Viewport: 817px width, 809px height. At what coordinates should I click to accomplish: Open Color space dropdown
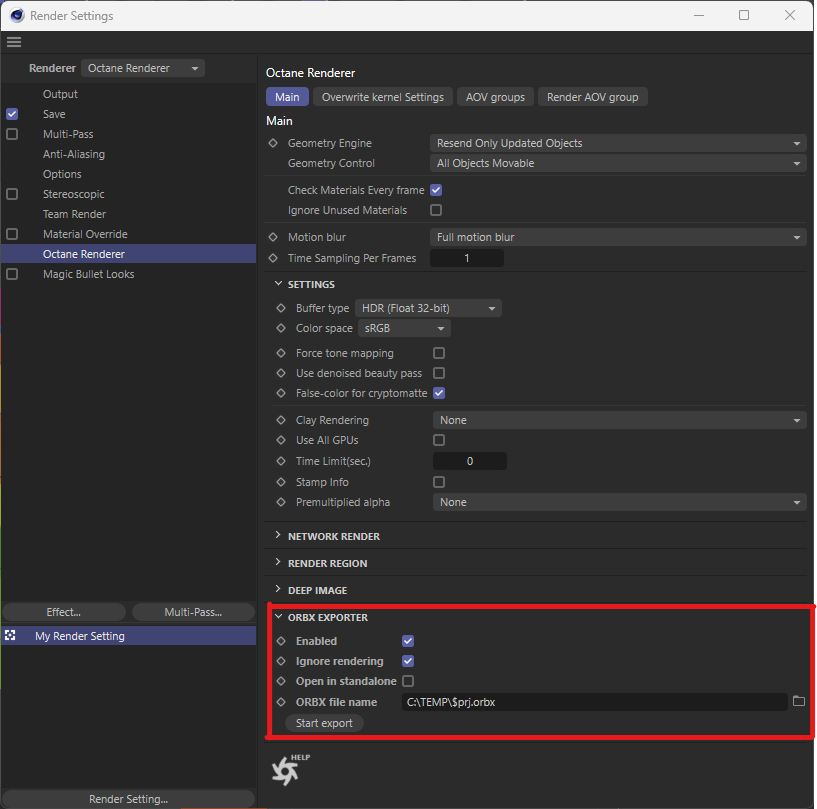[x=404, y=328]
